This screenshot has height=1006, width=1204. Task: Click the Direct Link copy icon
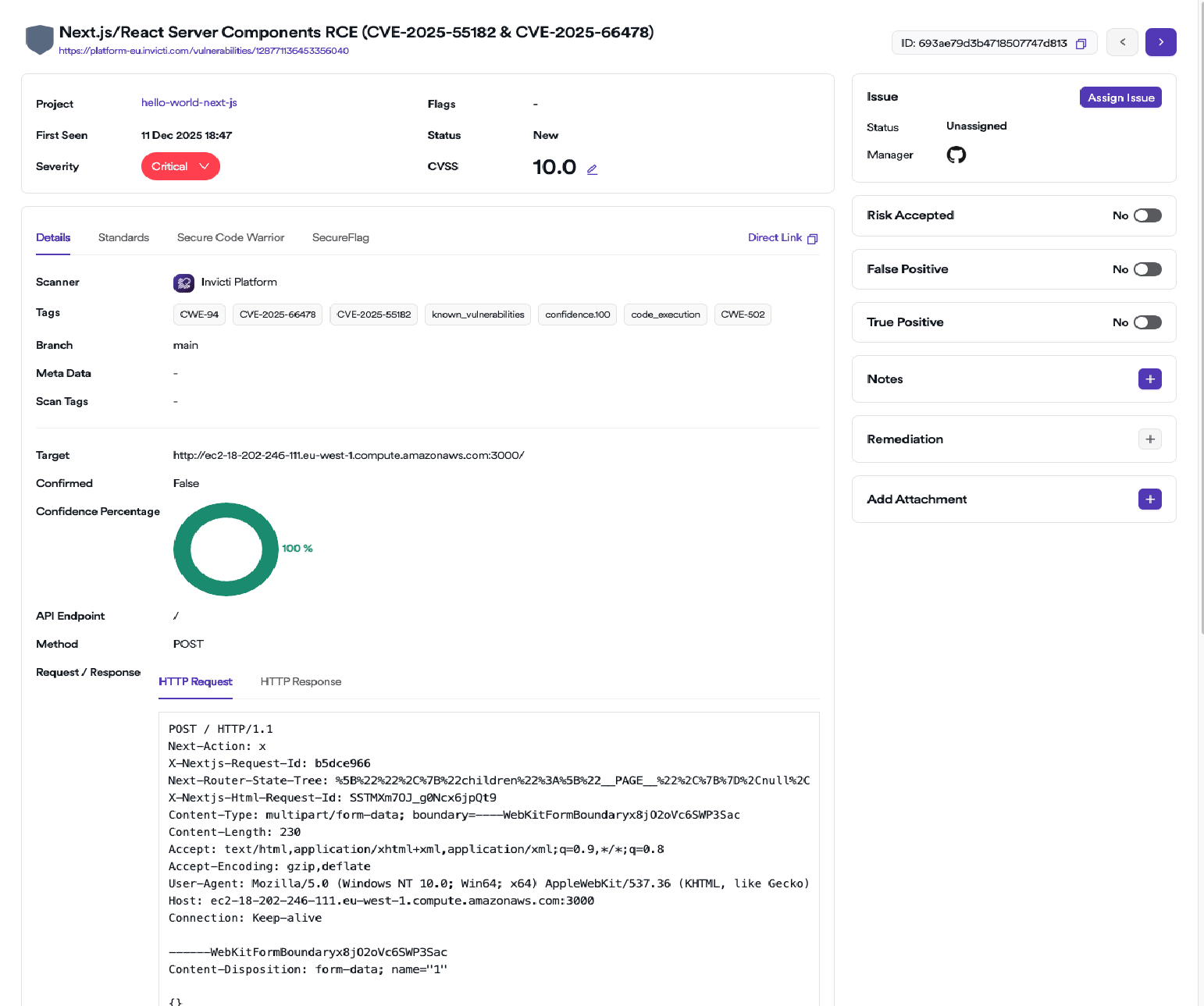pyautogui.click(x=812, y=239)
